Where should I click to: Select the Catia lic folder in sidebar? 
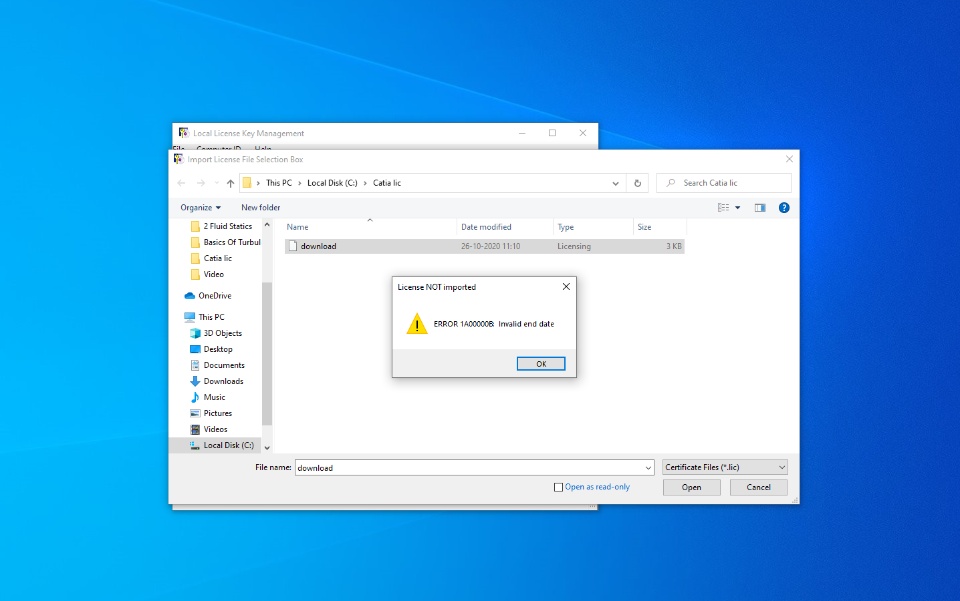[x=212, y=258]
